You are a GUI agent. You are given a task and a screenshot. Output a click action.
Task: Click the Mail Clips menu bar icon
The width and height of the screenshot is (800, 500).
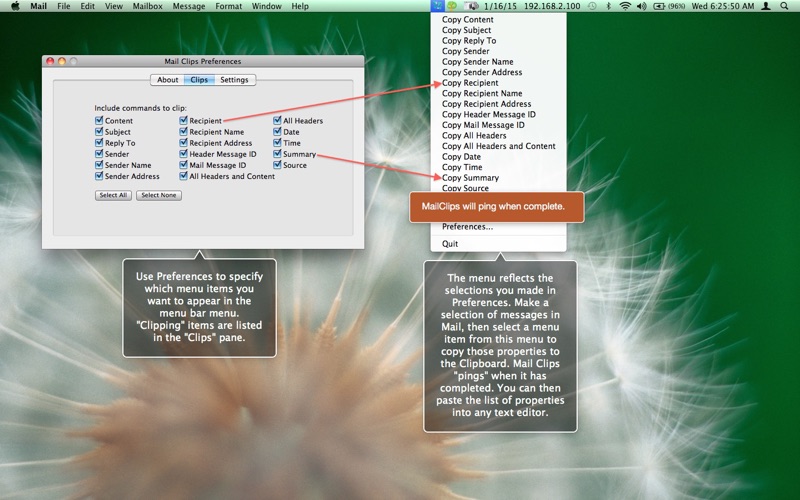(437, 6)
